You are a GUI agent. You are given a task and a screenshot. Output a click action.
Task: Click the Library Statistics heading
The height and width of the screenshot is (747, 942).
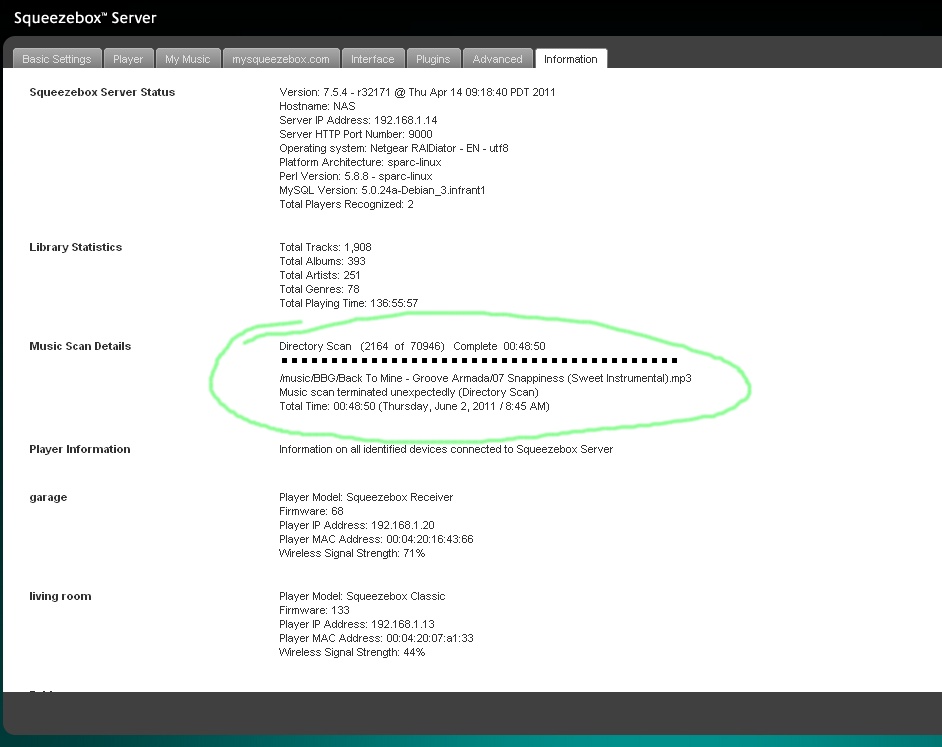click(x=76, y=247)
